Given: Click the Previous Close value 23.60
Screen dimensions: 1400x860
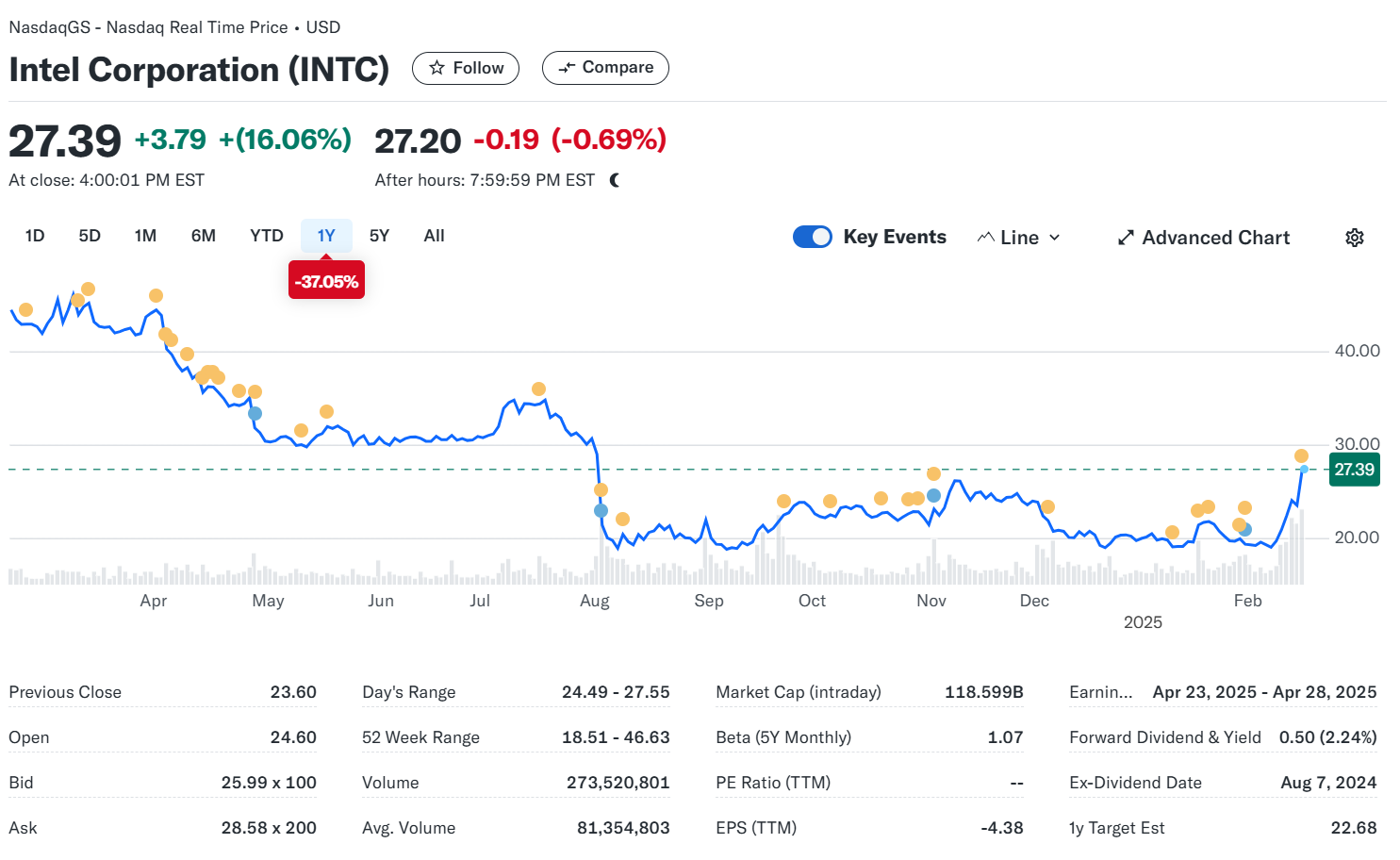Looking at the screenshot, I should click(293, 692).
